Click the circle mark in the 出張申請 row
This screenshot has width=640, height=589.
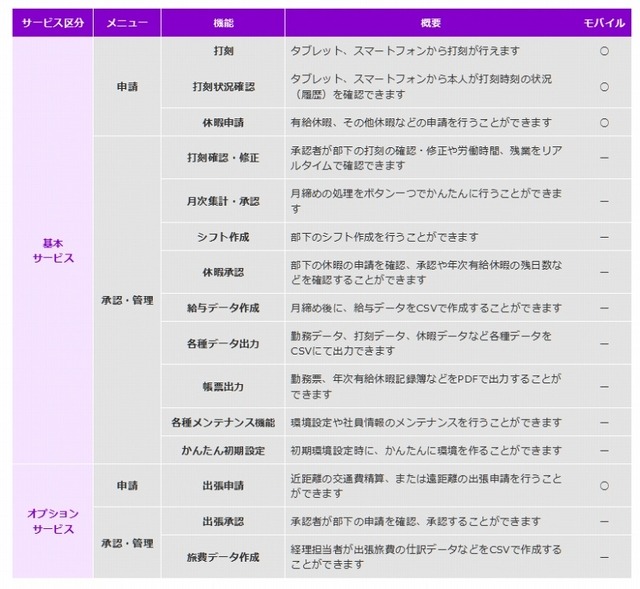[604, 486]
